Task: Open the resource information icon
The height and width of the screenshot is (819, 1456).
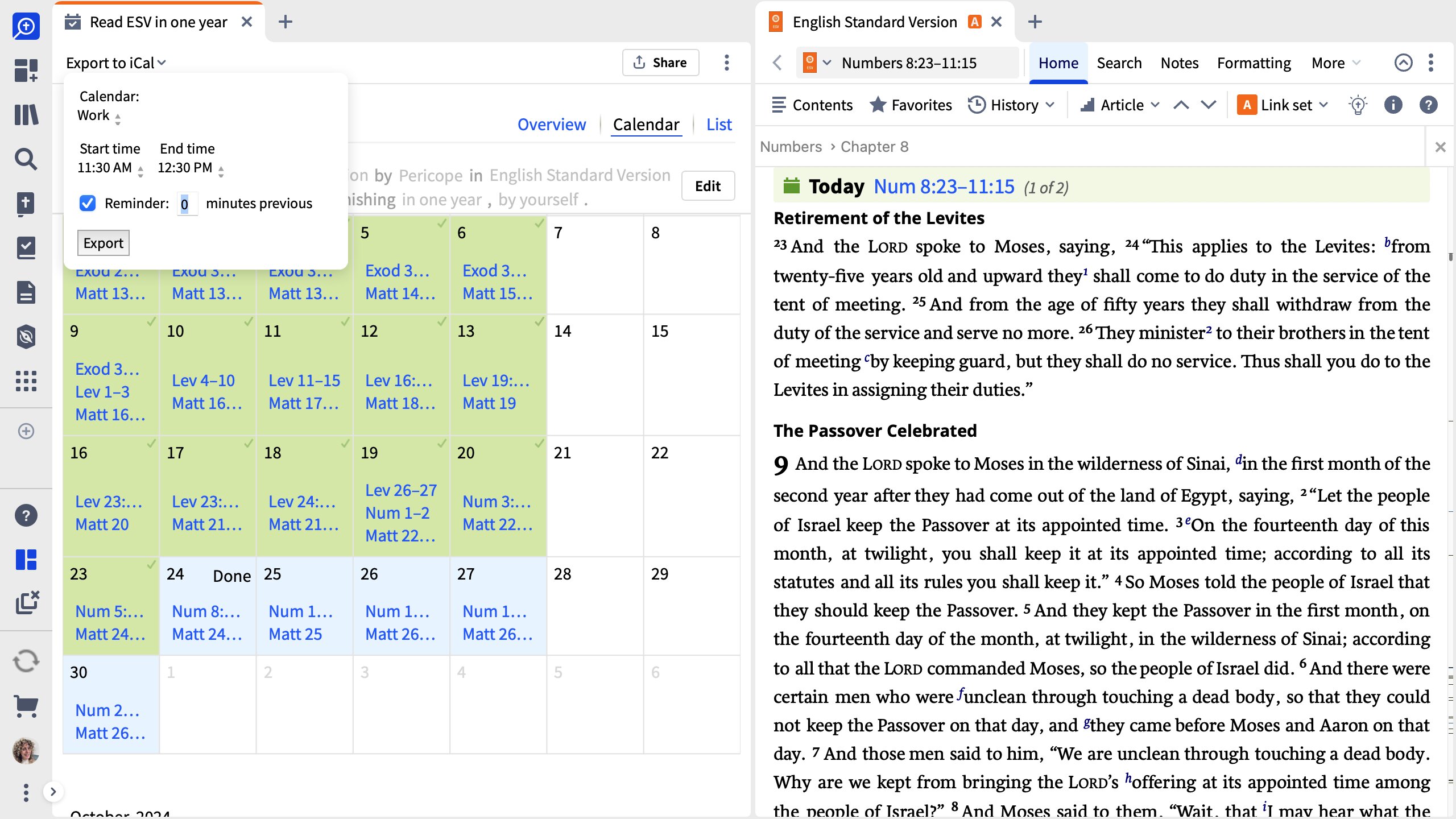Action: 1393,105
